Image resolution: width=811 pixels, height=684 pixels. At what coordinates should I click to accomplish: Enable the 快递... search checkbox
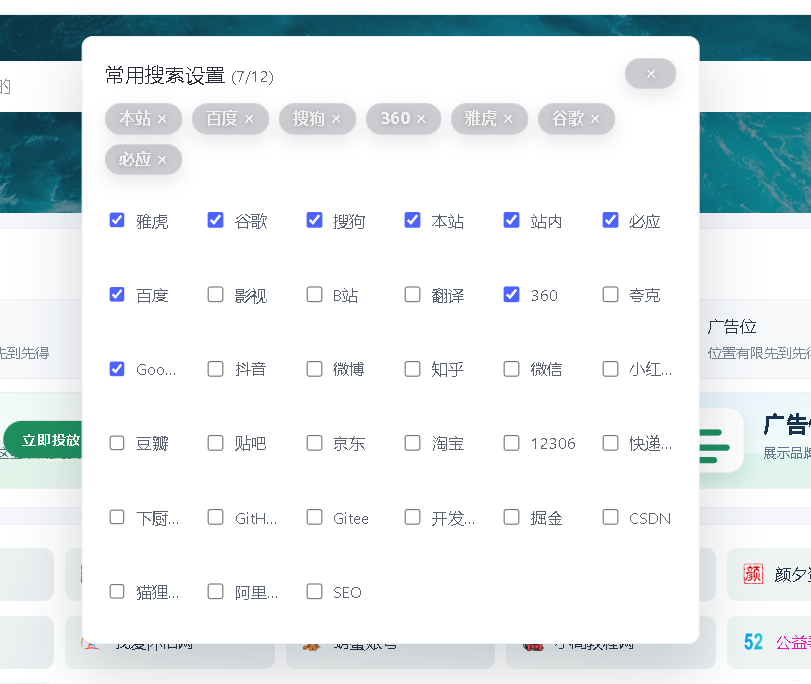(x=610, y=443)
